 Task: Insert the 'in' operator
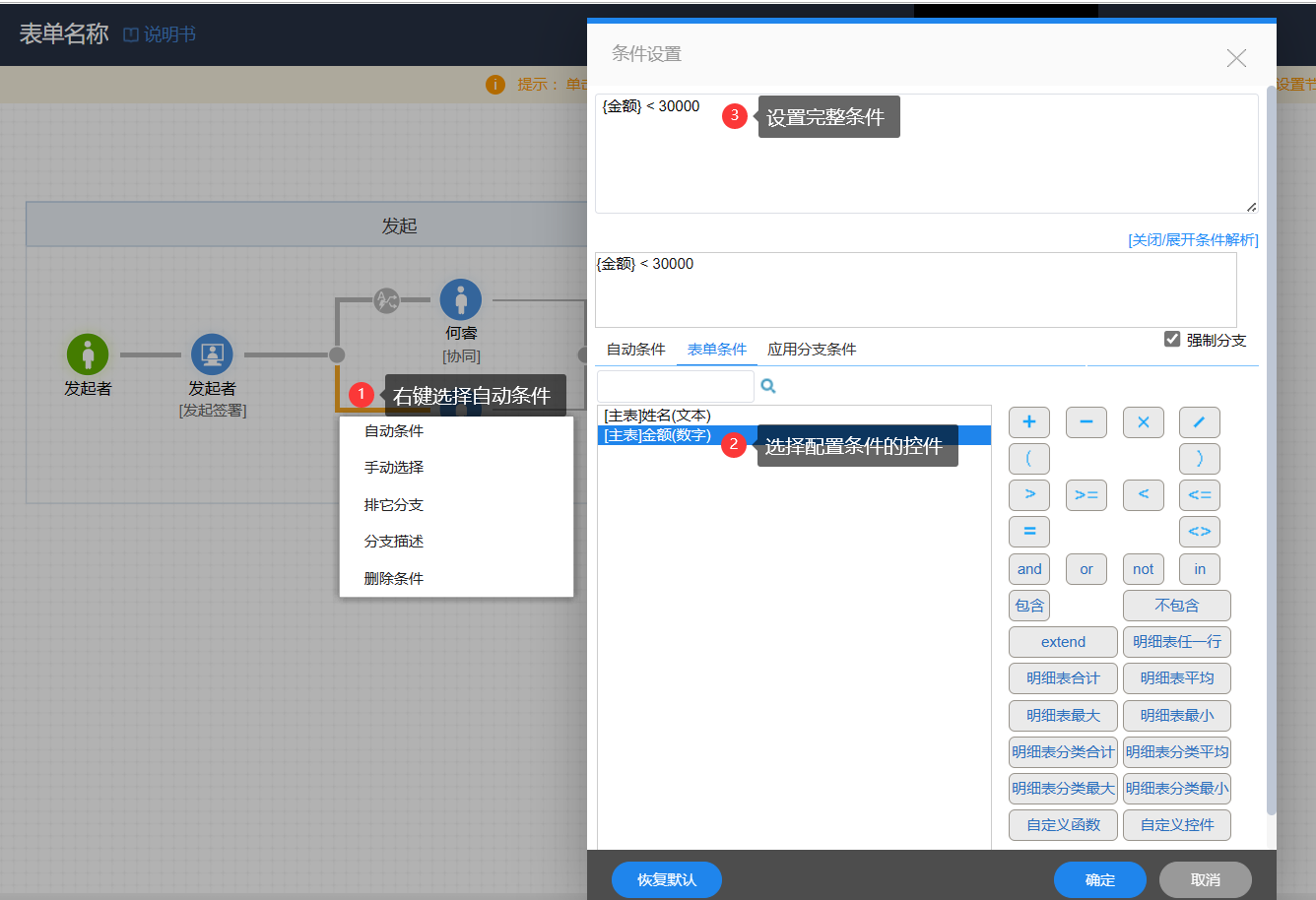point(1200,569)
